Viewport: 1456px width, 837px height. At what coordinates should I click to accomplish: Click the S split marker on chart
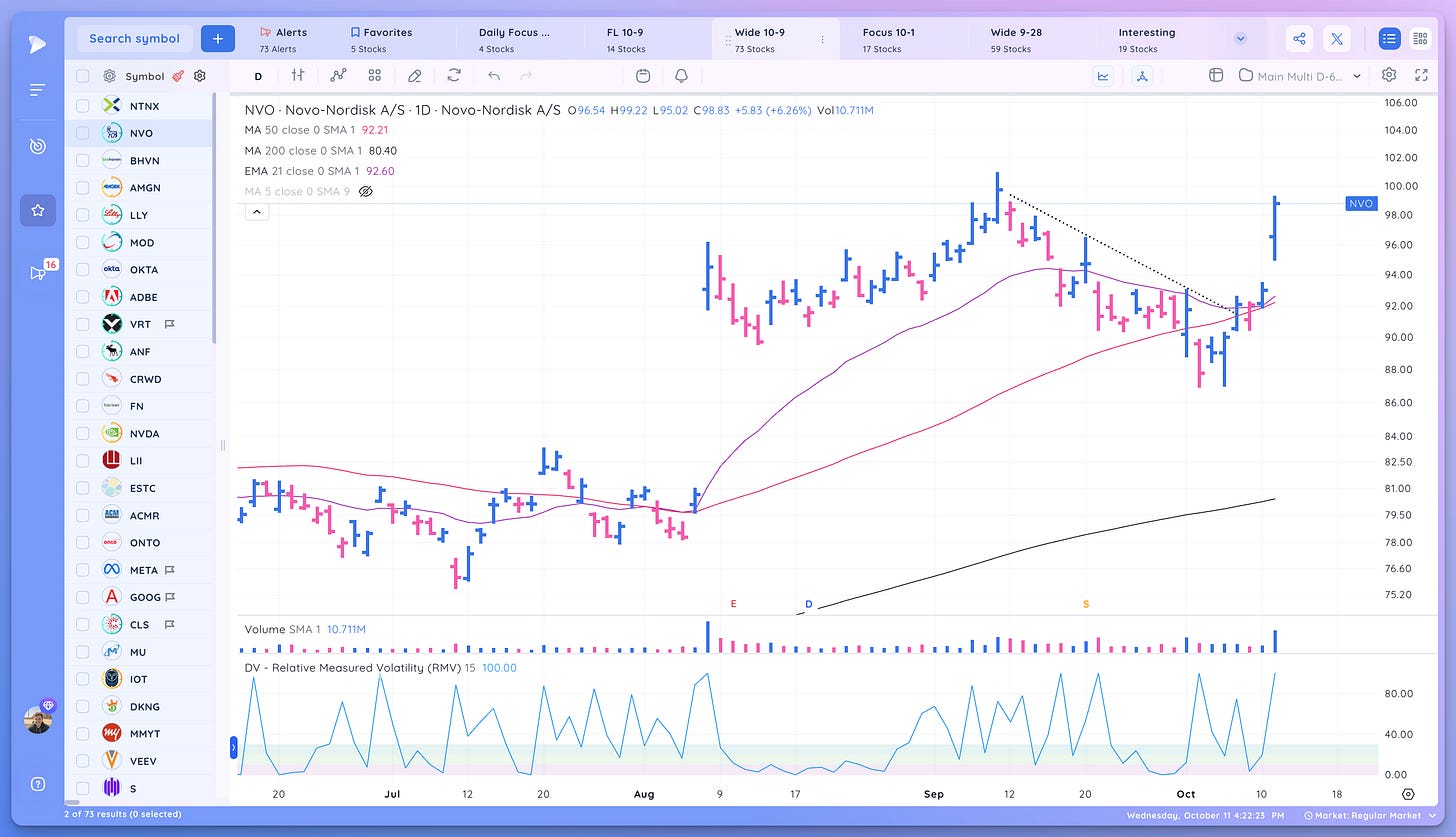(x=1086, y=604)
